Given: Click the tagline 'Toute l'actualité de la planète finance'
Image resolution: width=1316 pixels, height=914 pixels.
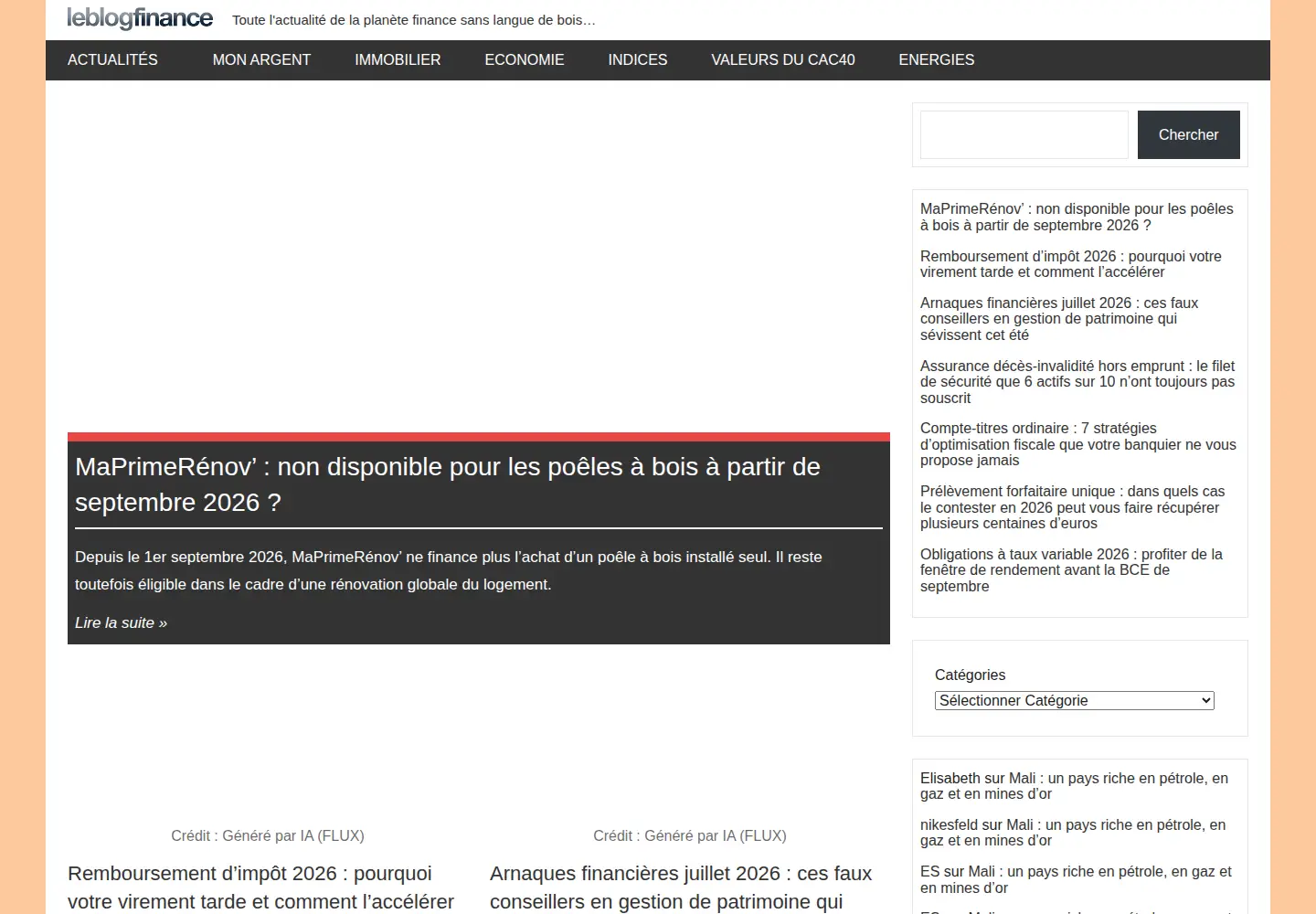Looking at the screenshot, I should click(414, 20).
